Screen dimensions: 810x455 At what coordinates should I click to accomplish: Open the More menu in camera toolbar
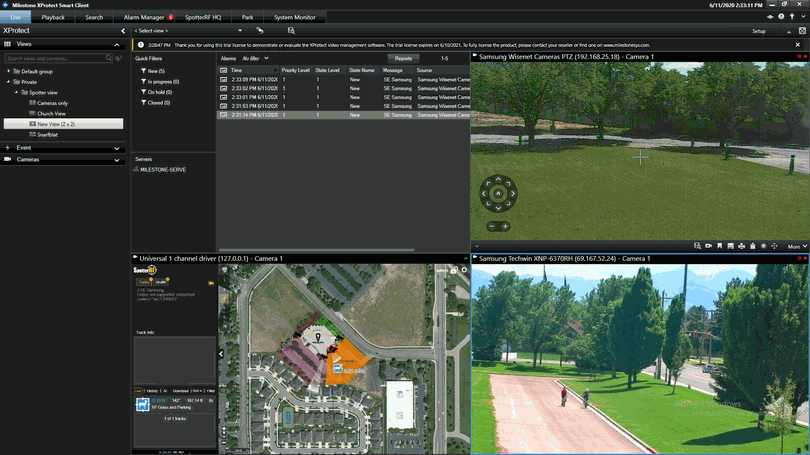(x=797, y=246)
